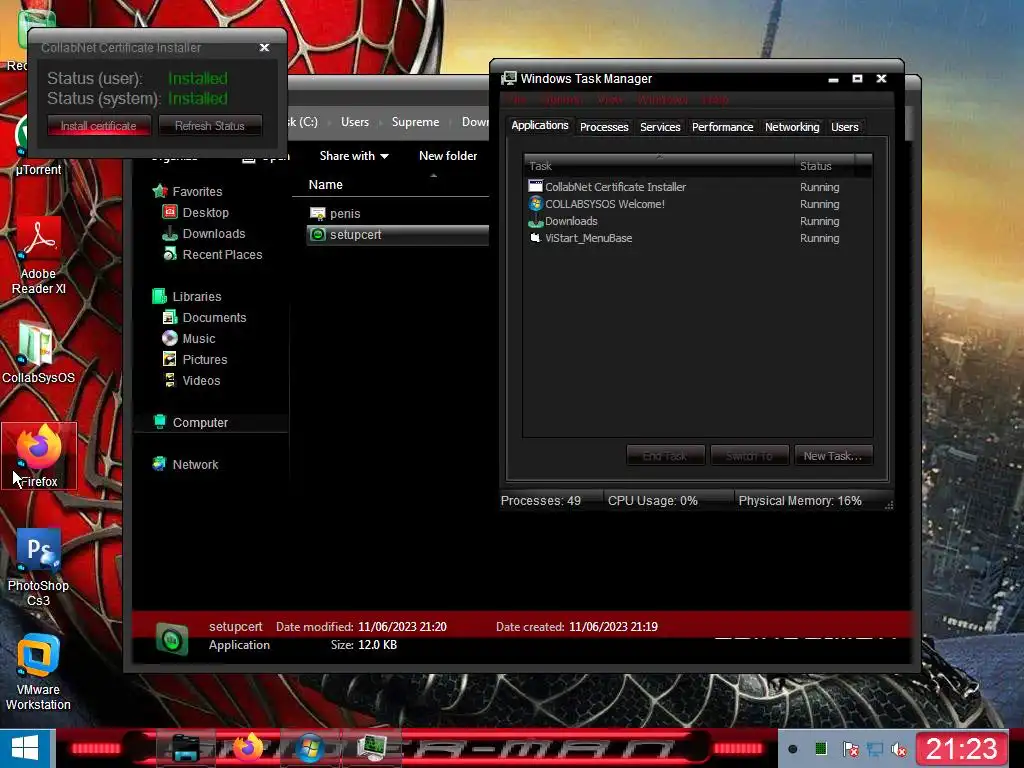
Task: Open Desktop under Favorites
Action: click(x=195, y=212)
